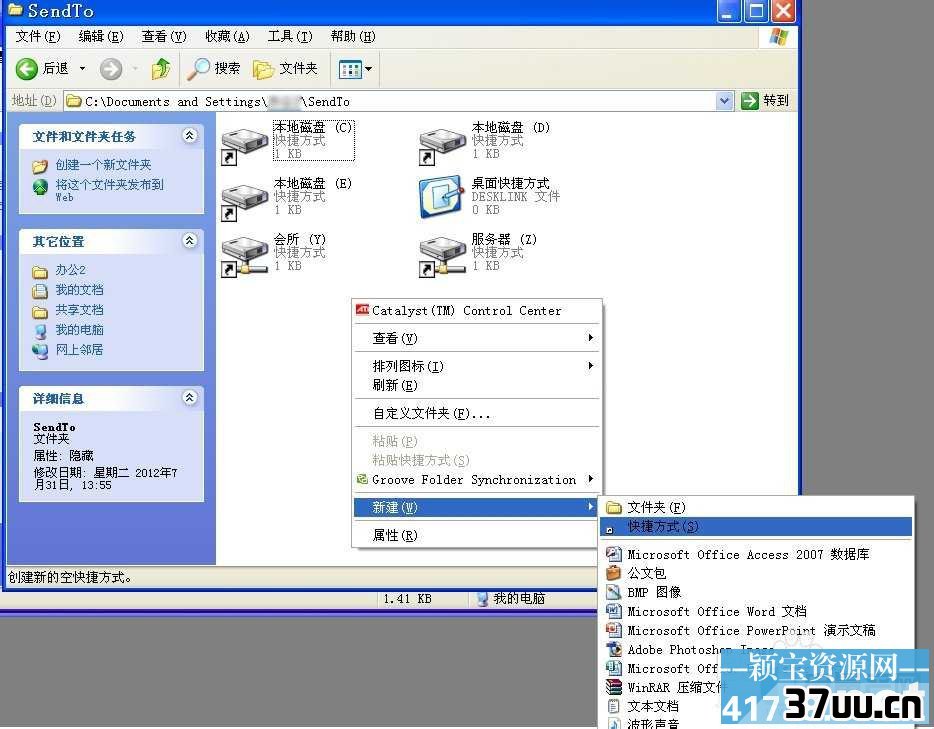The width and height of the screenshot is (934, 729).
Task: Click the folder icon beside 文件夹(F) in submenu
Action: click(x=614, y=507)
